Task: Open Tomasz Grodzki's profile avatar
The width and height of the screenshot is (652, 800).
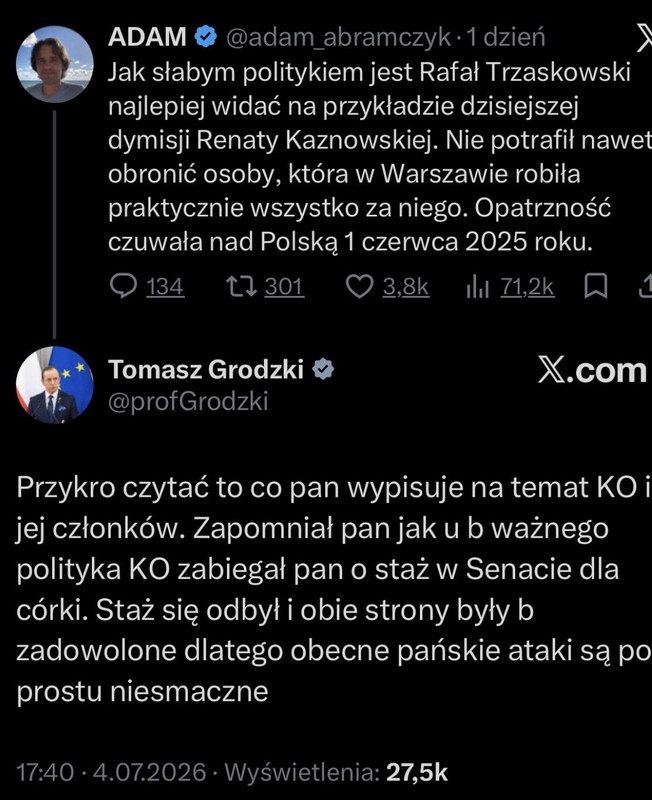Action: [55, 385]
